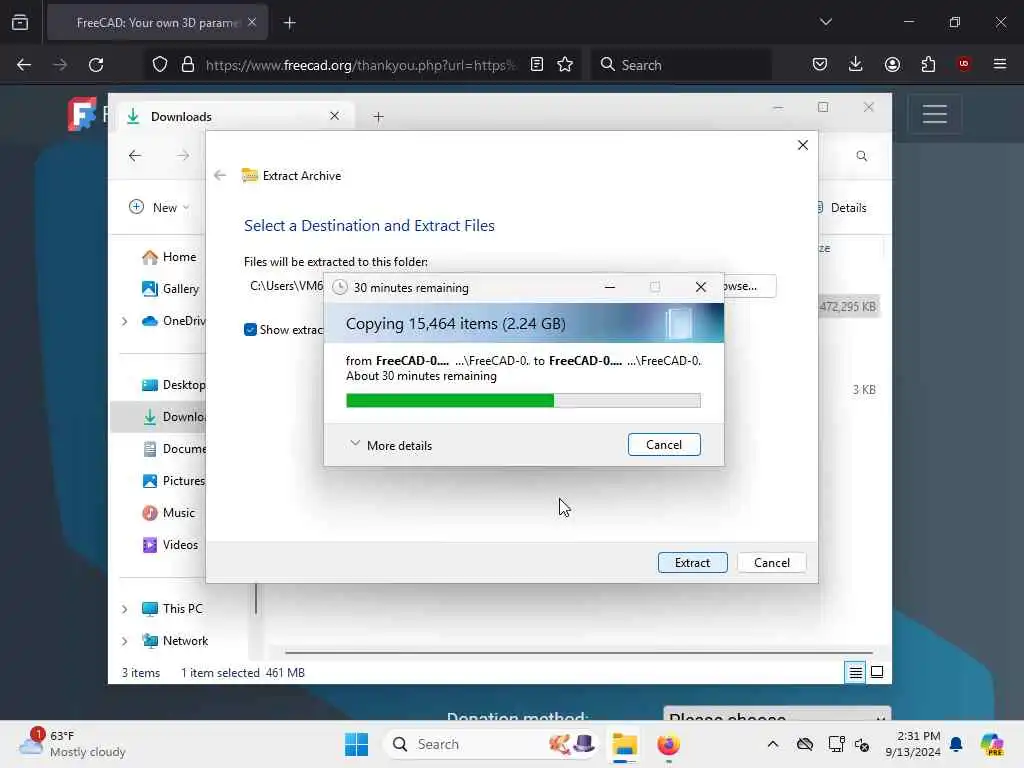Screen dimensions: 1024x768
Task: Go back in File Explorer navigation
Action: pos(135,155)
